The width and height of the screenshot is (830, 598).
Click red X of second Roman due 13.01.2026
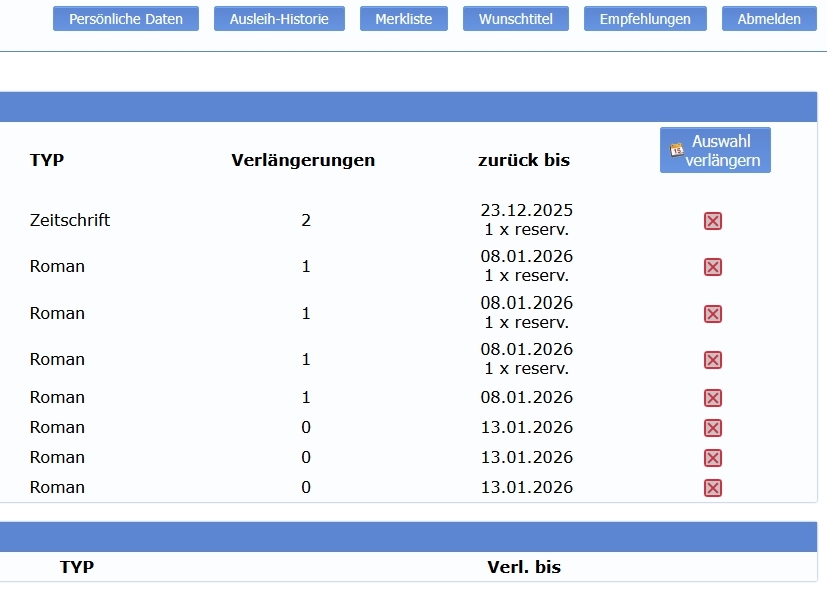[713, 458]
